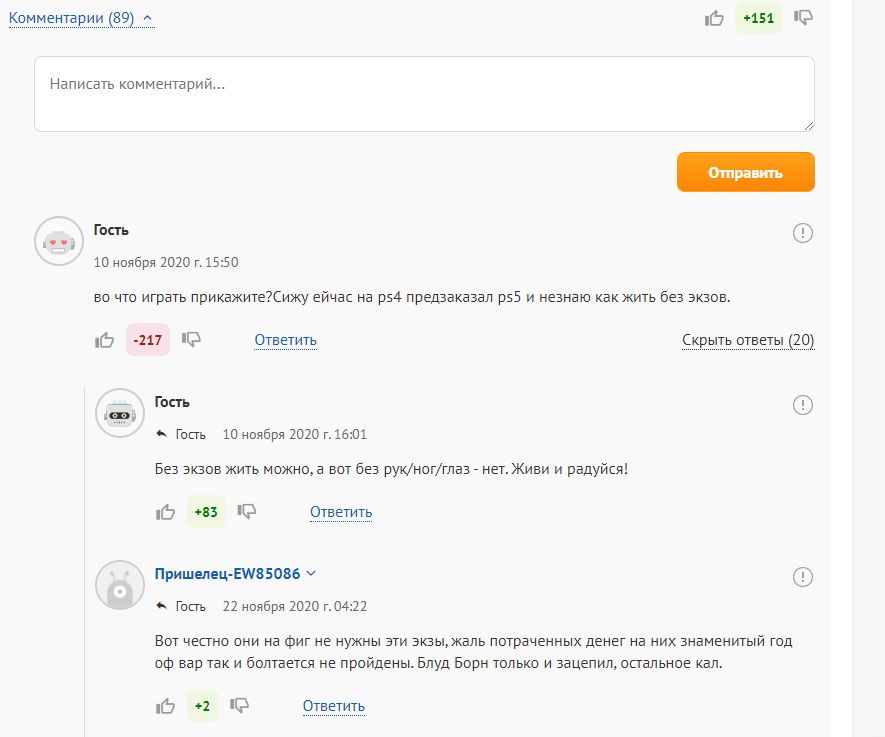The height and width of the screenshot is (737, 885).
Task: Reply to the comment rated +83
Action: coord(341,512)
